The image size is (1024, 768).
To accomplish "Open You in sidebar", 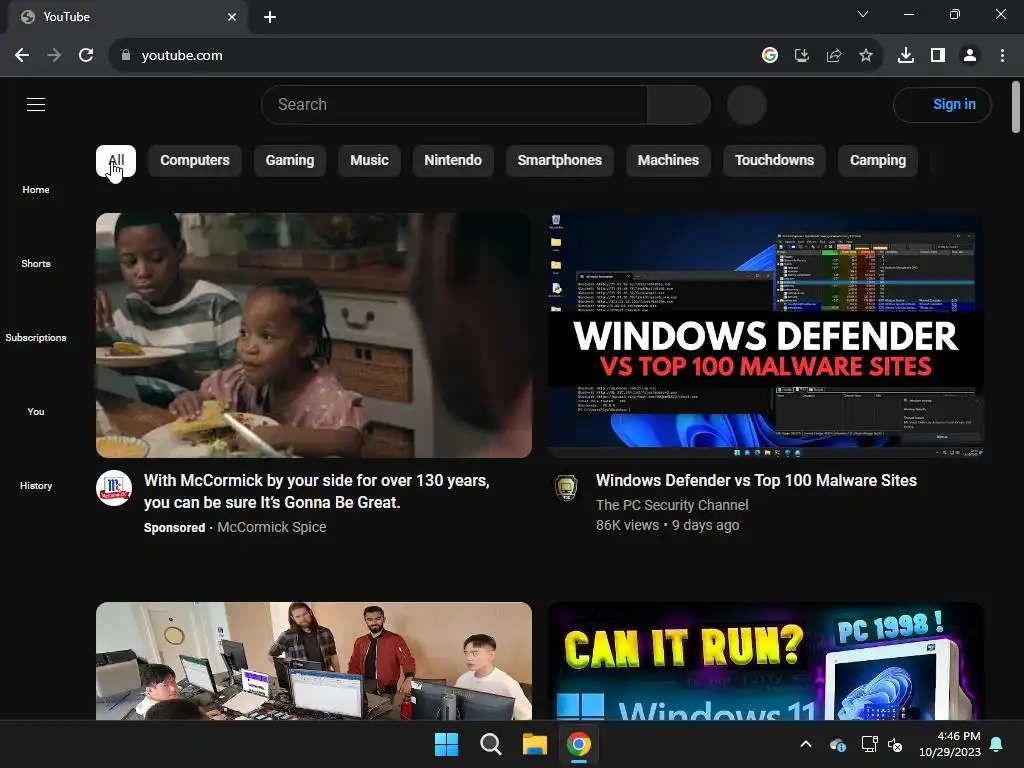I will (x=36, y=411).
